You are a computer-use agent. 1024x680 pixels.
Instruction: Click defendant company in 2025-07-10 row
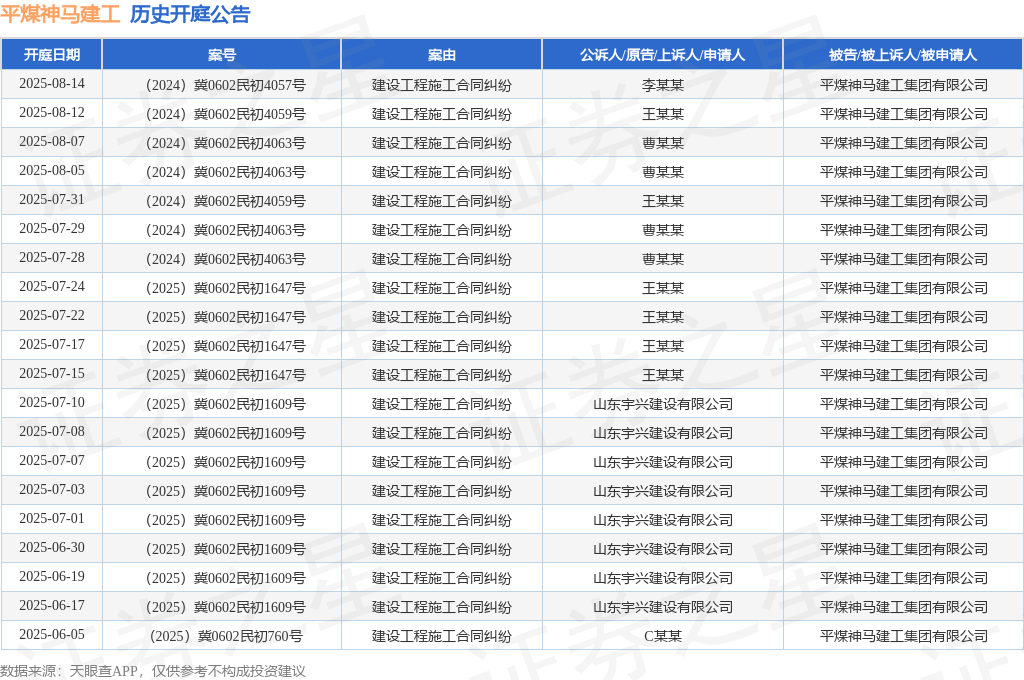point(903,404)
